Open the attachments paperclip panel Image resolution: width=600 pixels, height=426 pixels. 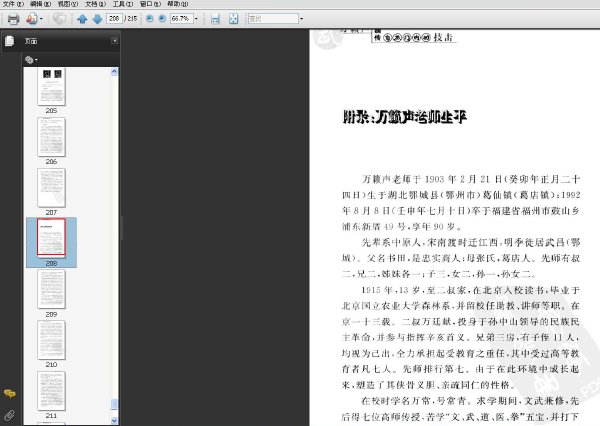click(x=10, y=415)
